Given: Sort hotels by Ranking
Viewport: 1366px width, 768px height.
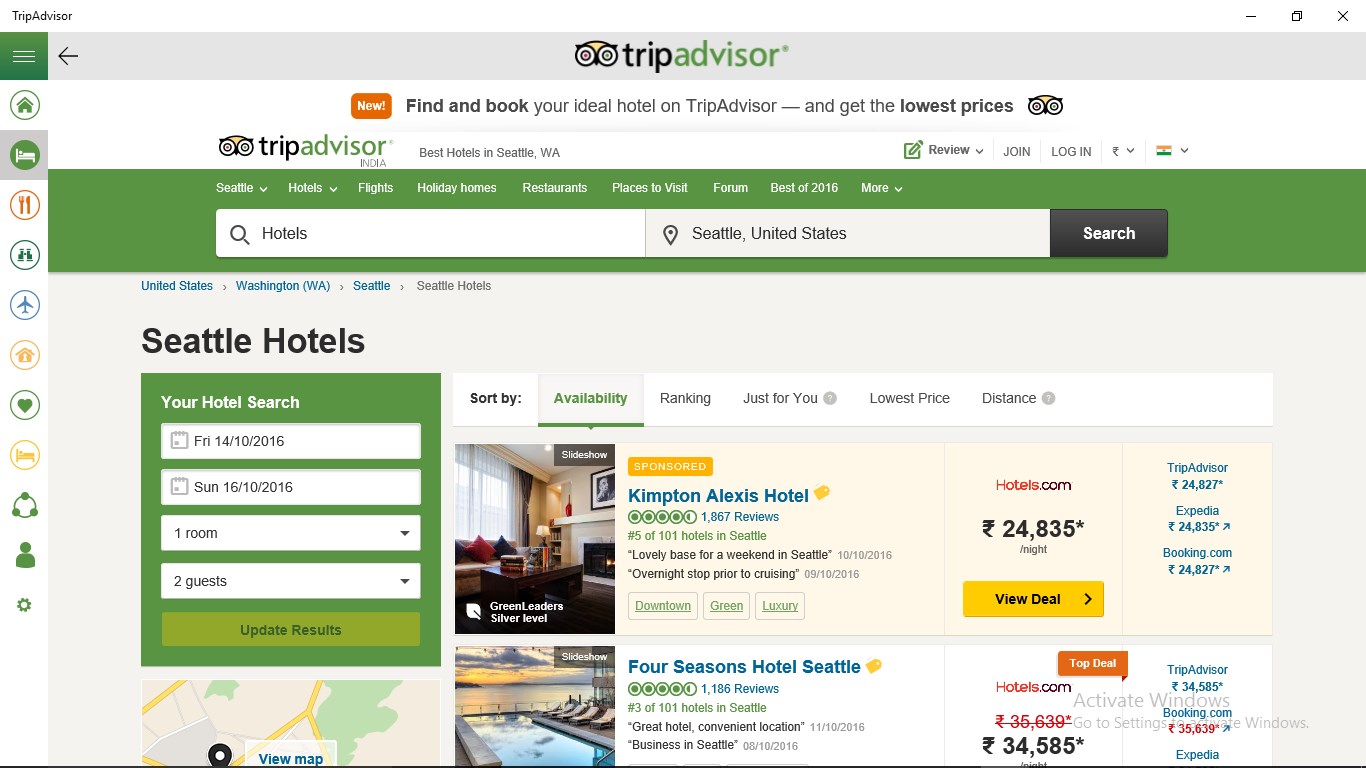Looking at the screenshot, I should [x=685, y=398].
